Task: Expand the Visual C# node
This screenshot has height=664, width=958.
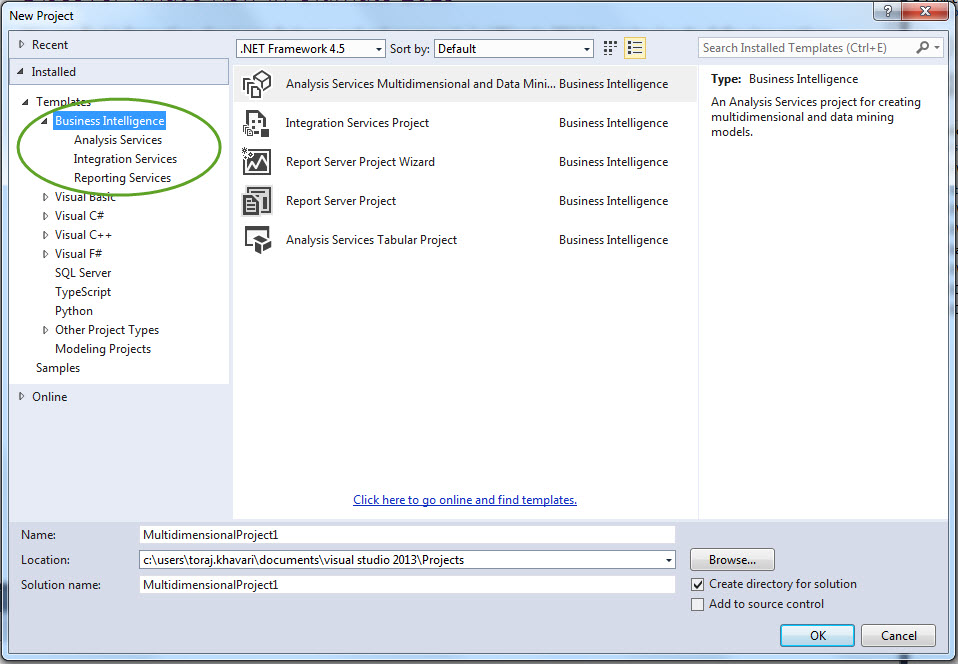Action: [x=45, y=216]
